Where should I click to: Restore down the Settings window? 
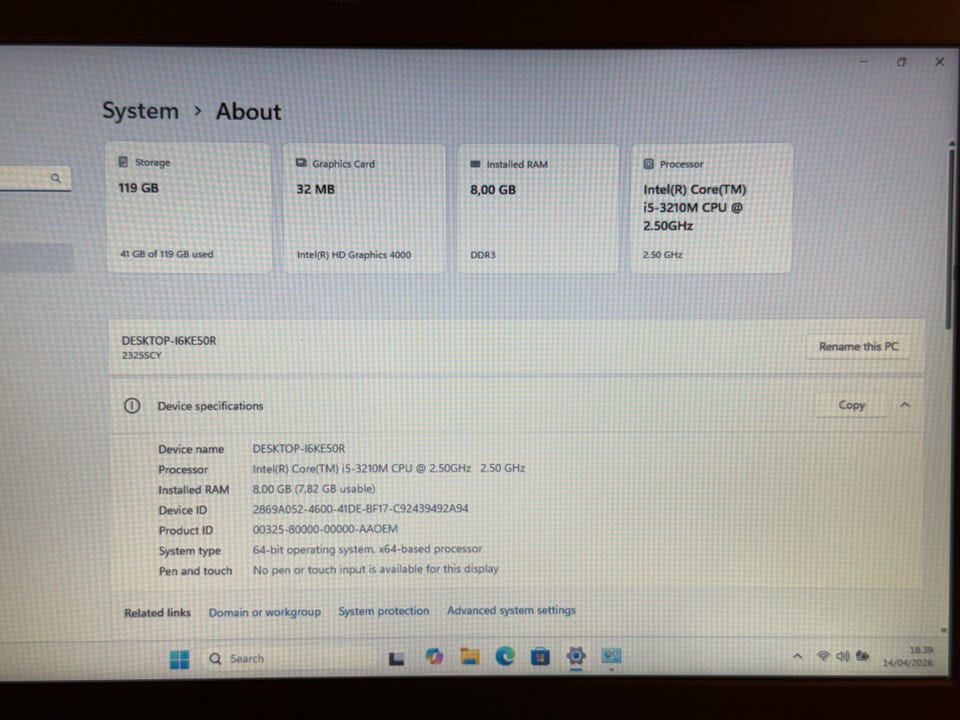pos(901,62)
